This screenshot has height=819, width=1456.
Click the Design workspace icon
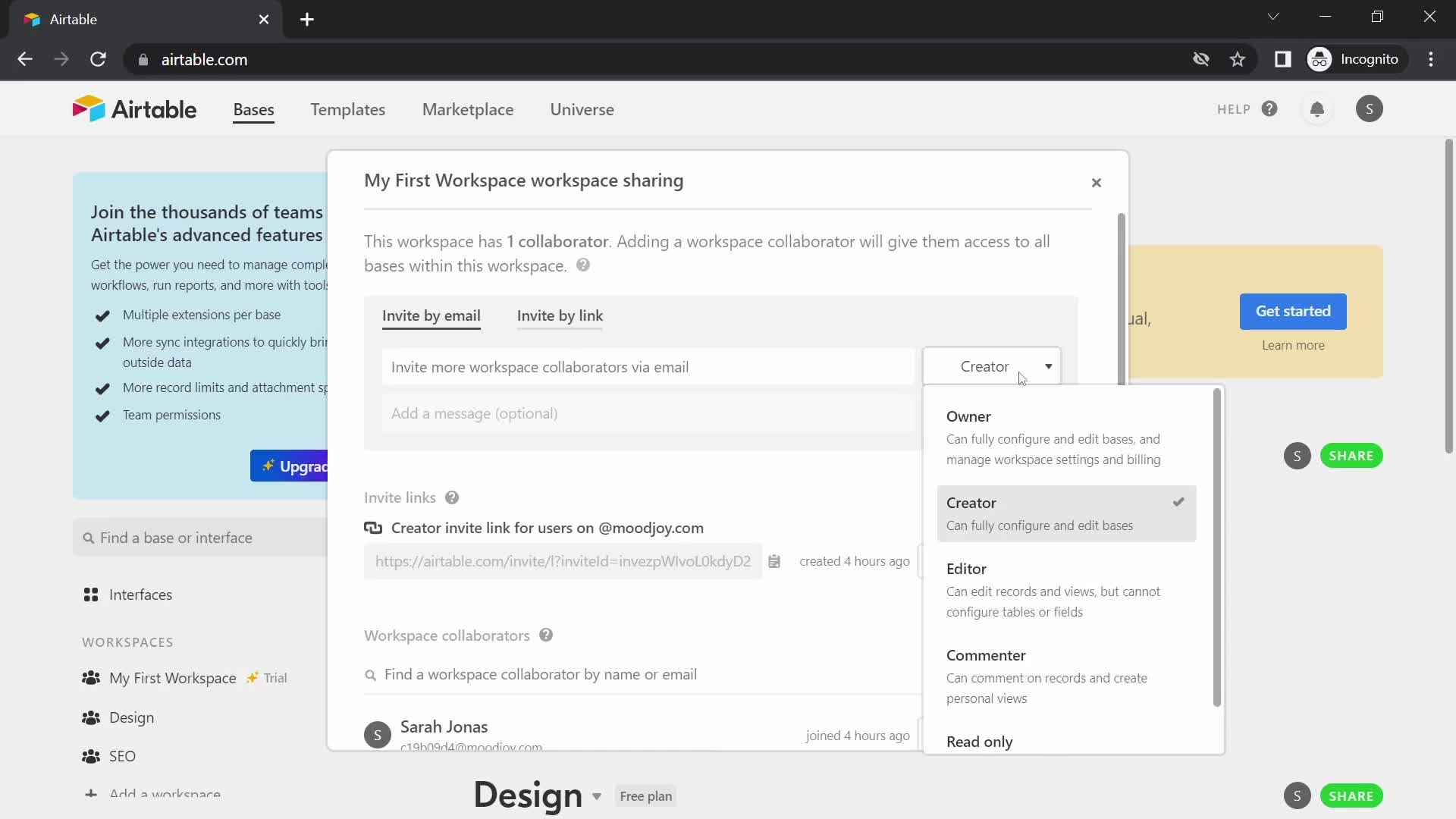point(90,717)
